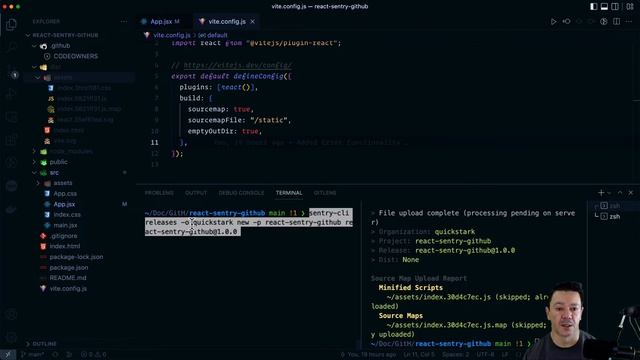Open package-lock.json in explorer
This screenshot has width=640, height=360.
[76, 257]
